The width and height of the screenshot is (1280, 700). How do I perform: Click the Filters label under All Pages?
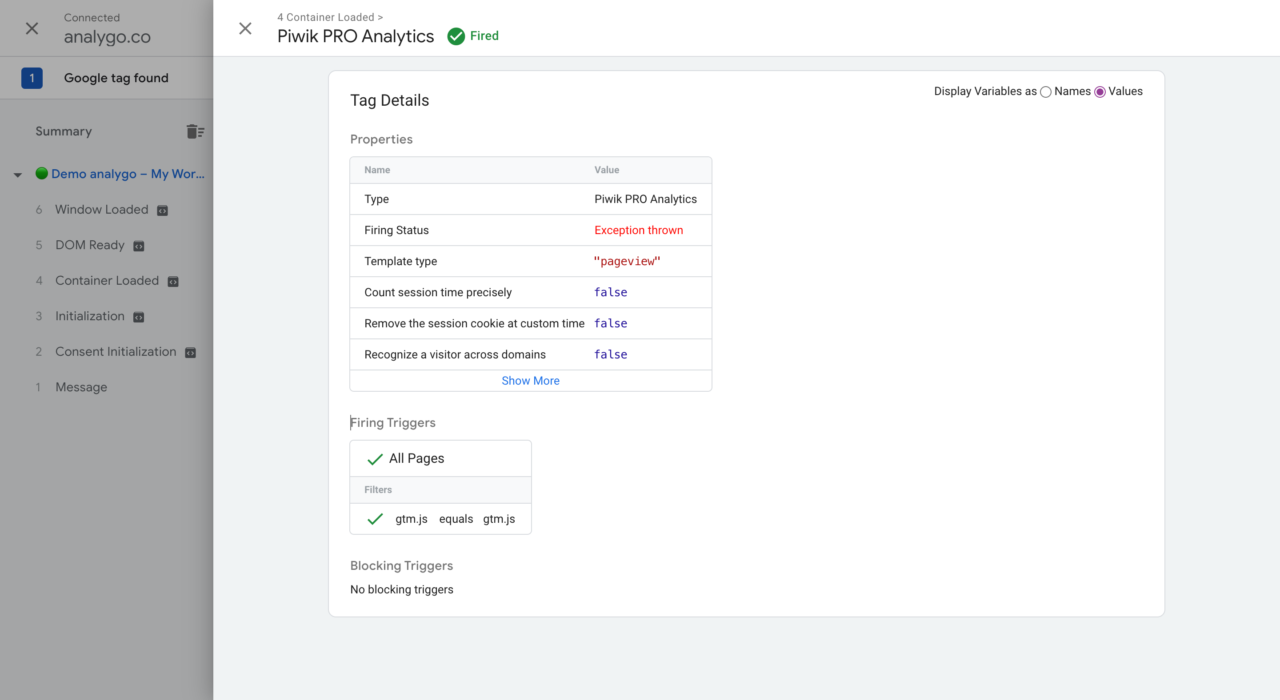point(378,490)
